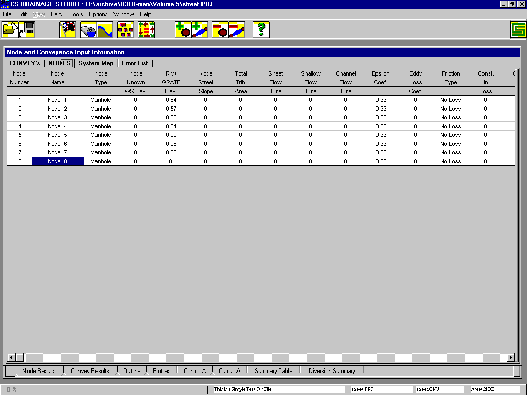Open the Window menu
This screenshot has height=396, width=527.
[x=123, y=14]
